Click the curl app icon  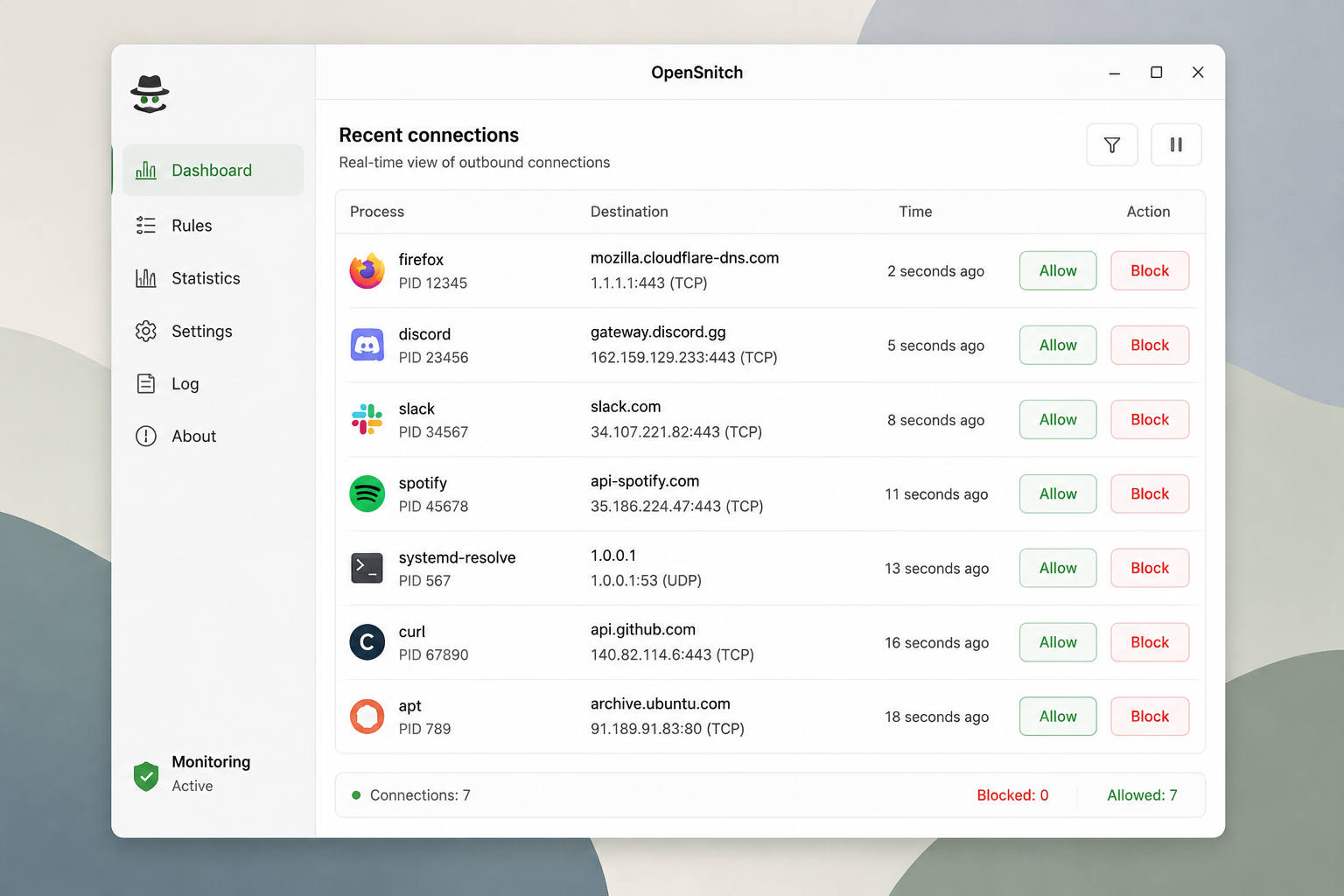tap(367, 642)
